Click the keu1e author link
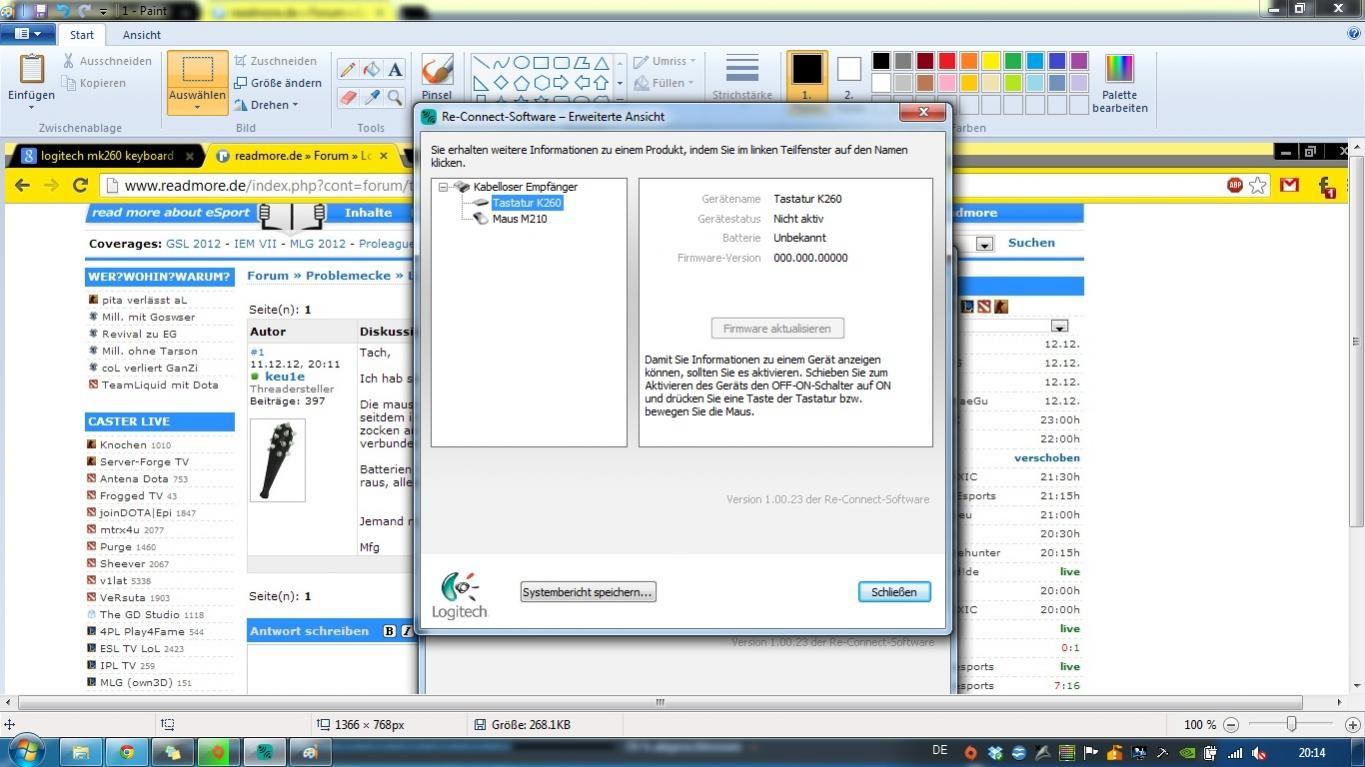This screenshot has width=1365, height=767. 285,377
